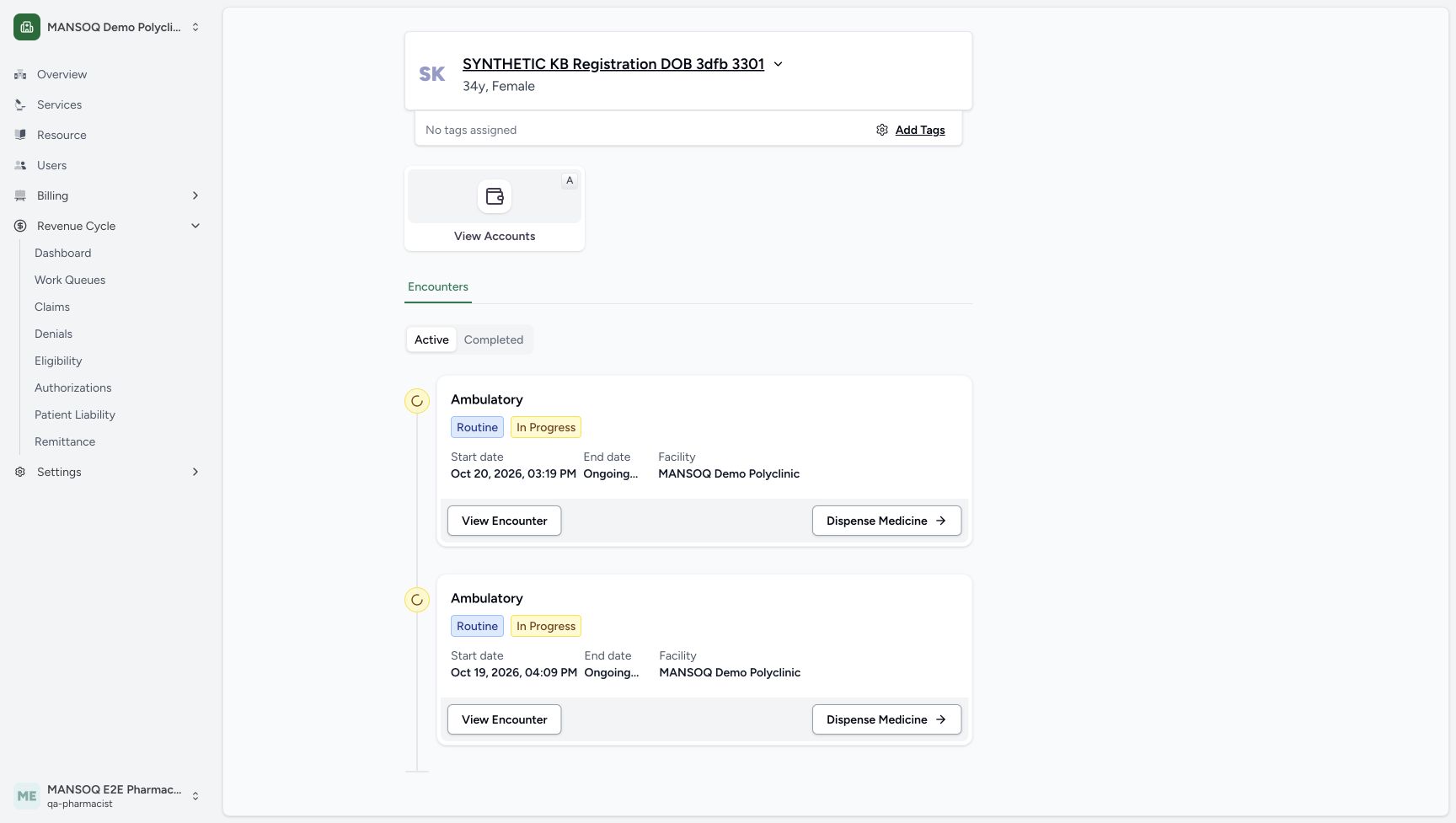
Task: Click the arrow icon in Oct 19 Dispense Medicine
Action: (x=941, y=719)
